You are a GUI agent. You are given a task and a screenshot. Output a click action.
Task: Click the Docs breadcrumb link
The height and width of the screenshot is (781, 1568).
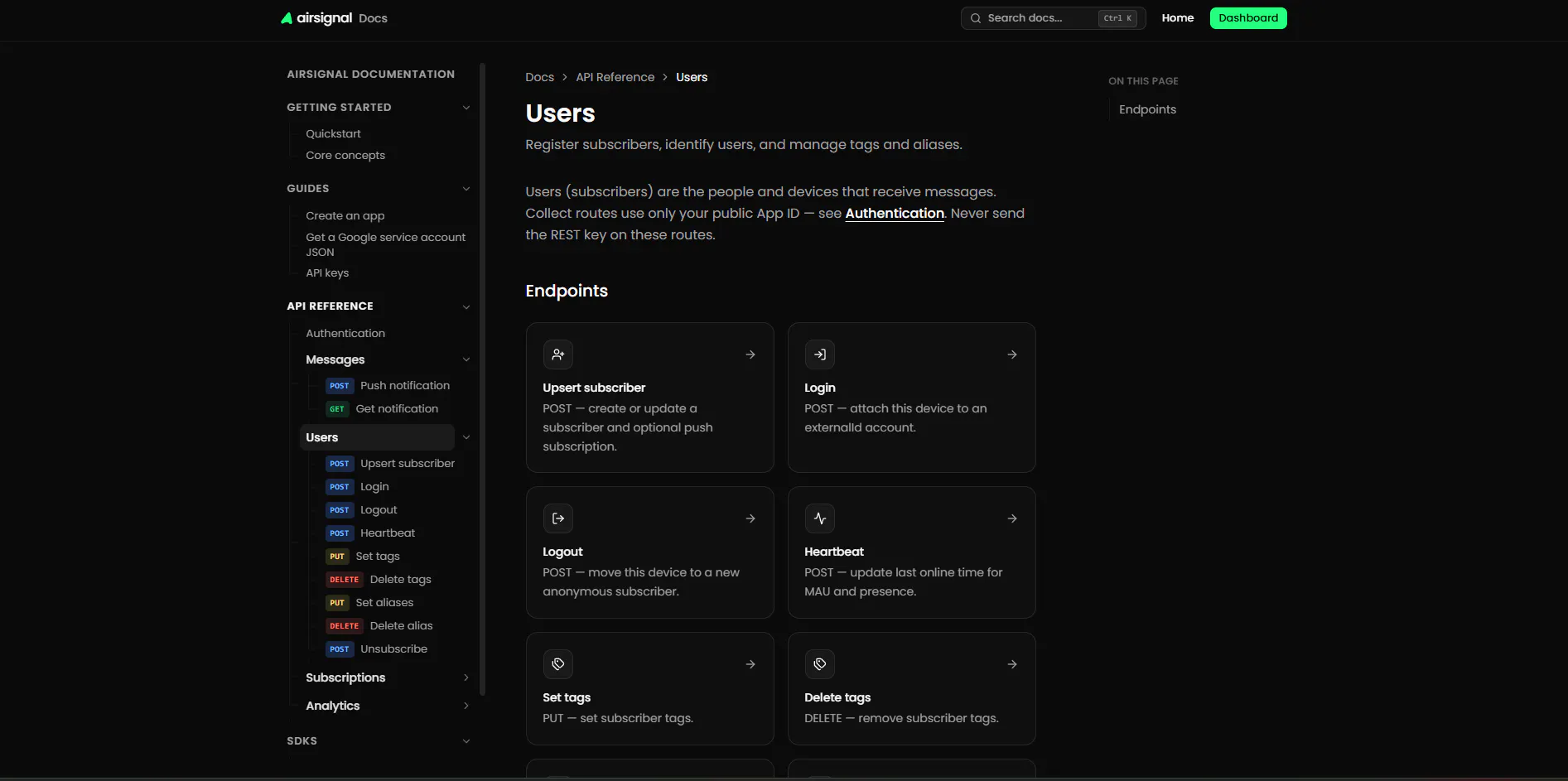coord(539,77)
